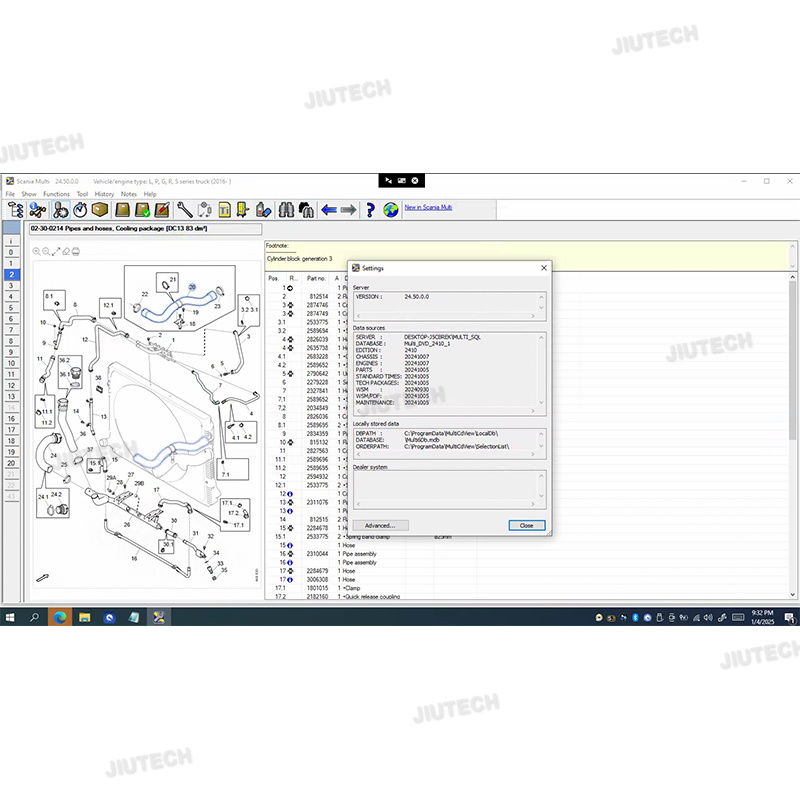This screenshot has height=800, width=800.
Task: Click the print icon above the diagram
Action: [76, 251]
